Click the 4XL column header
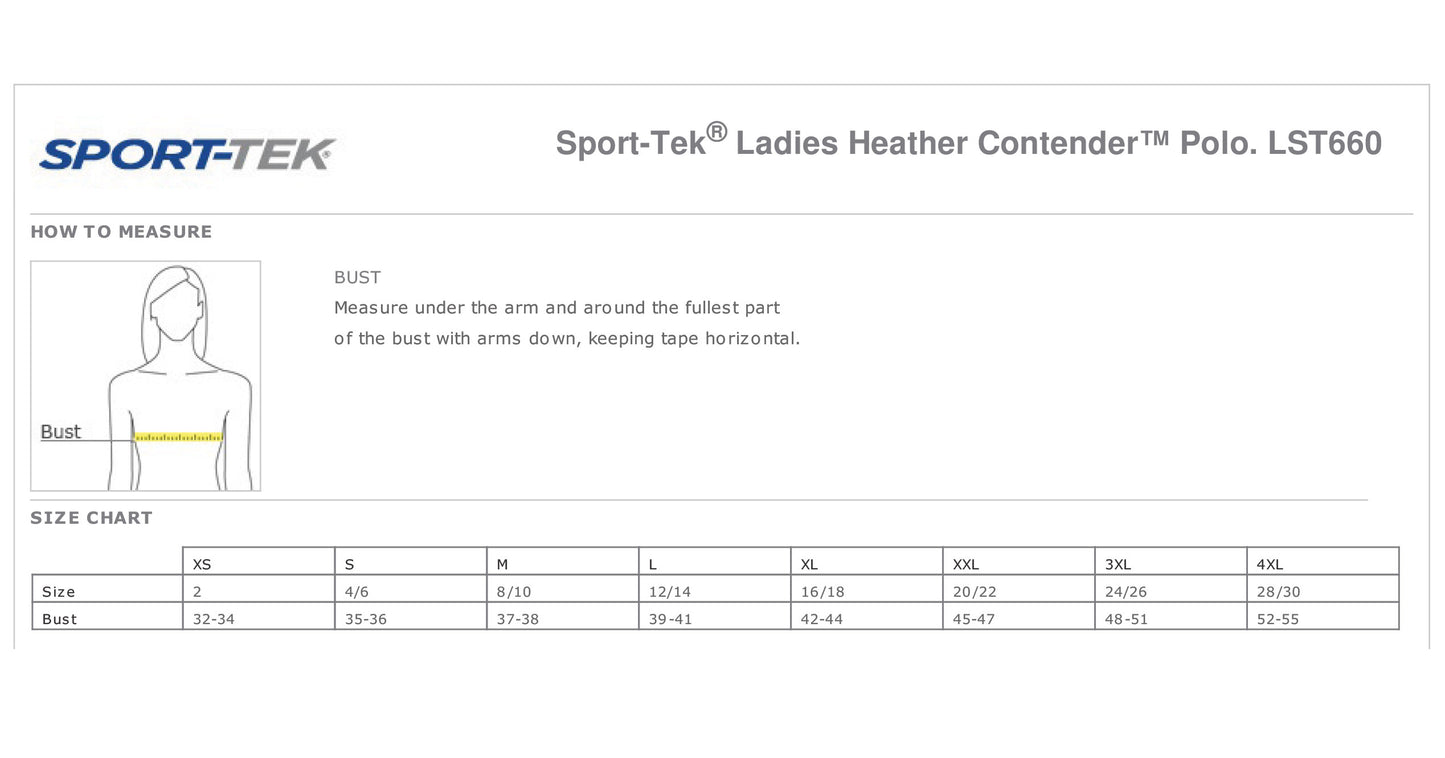Image resolution: width=1445 pixels, height=758 pixels. pyautogui.click(x=1270, y=564)
